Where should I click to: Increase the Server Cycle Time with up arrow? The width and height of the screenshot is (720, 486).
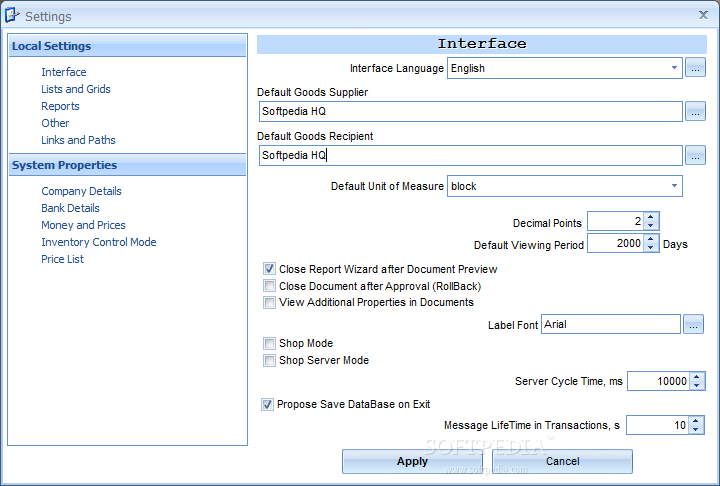point(697,377)
